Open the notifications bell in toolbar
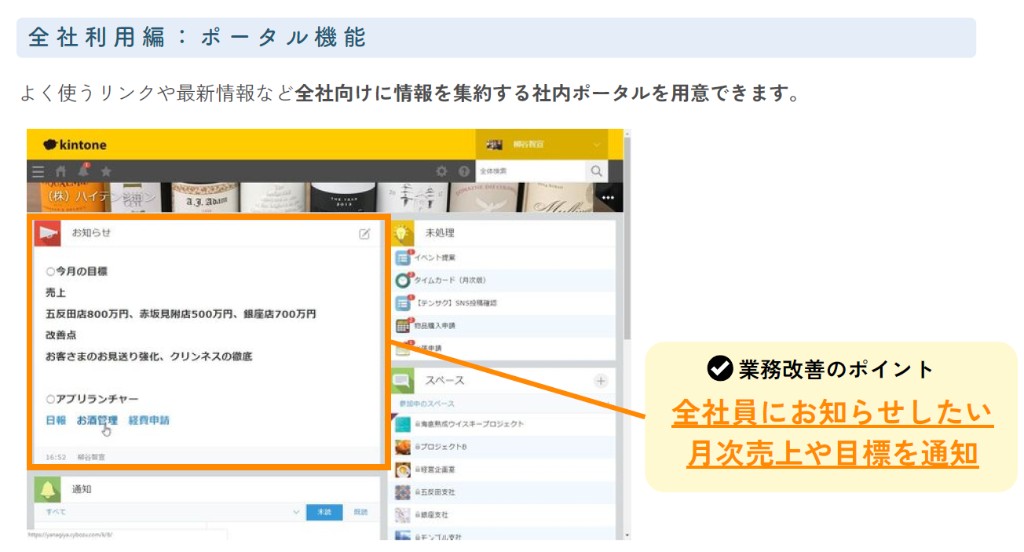The height and width of the screenshot is (552, 1024). (83, 171)
